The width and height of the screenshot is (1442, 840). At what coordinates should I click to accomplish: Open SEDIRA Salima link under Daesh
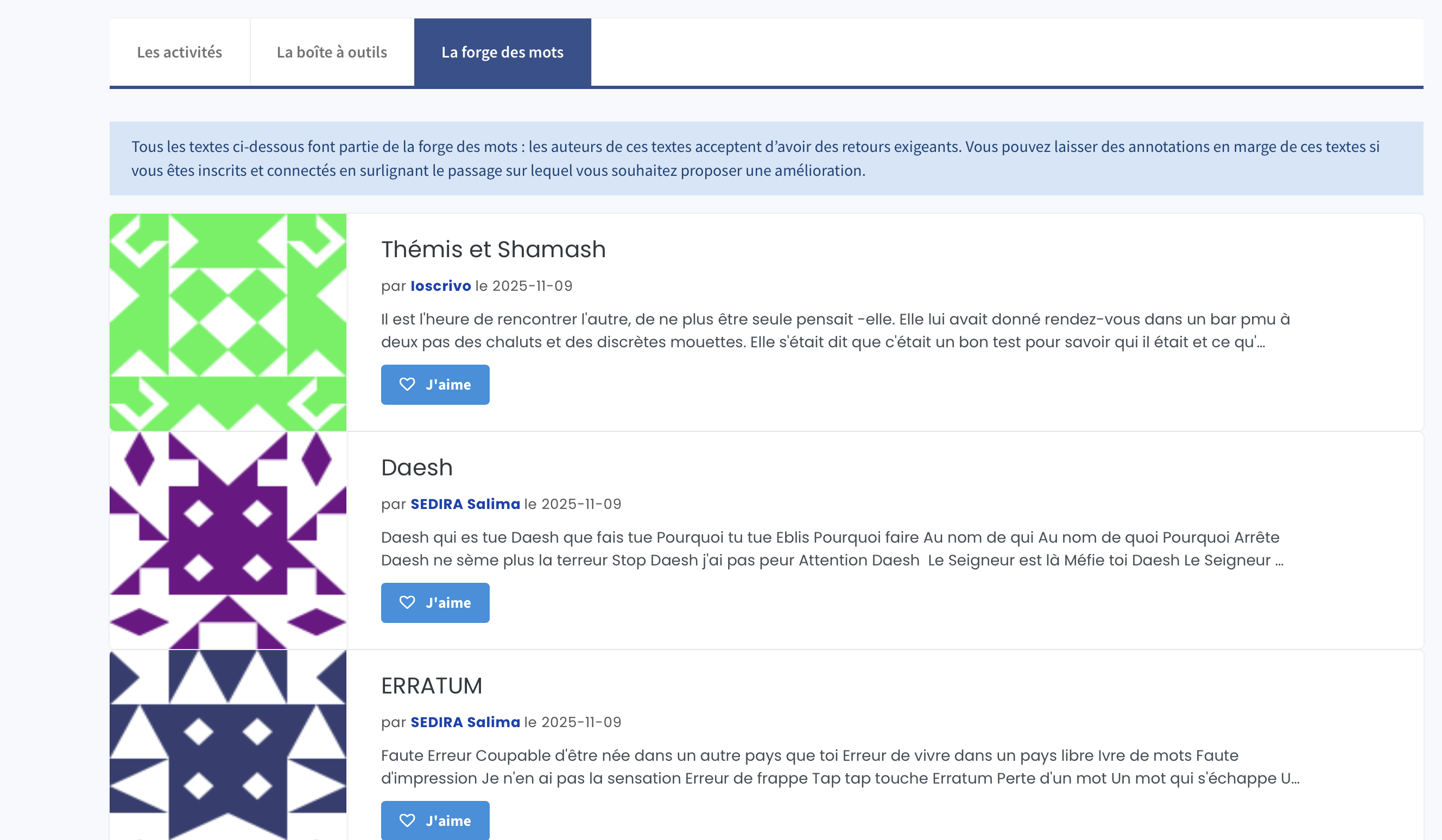[465, 504]
